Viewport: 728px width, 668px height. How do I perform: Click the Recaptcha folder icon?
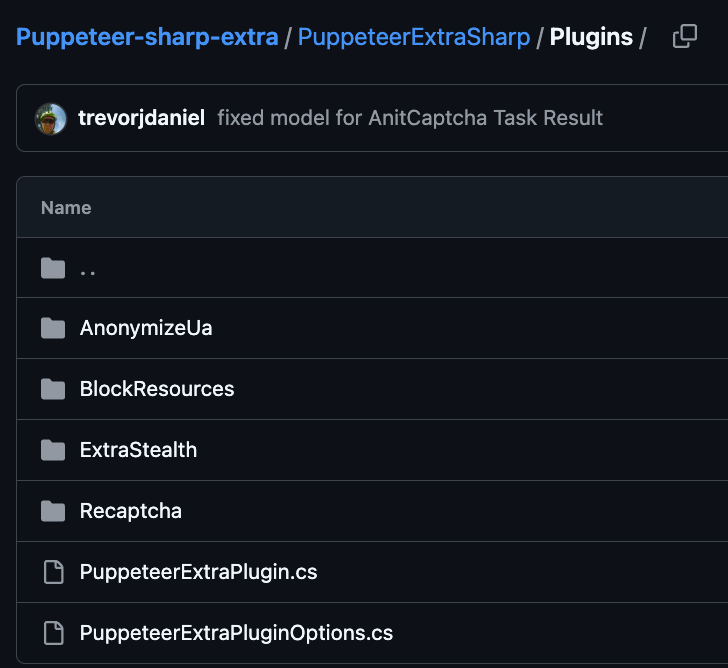tap(53, 511)
